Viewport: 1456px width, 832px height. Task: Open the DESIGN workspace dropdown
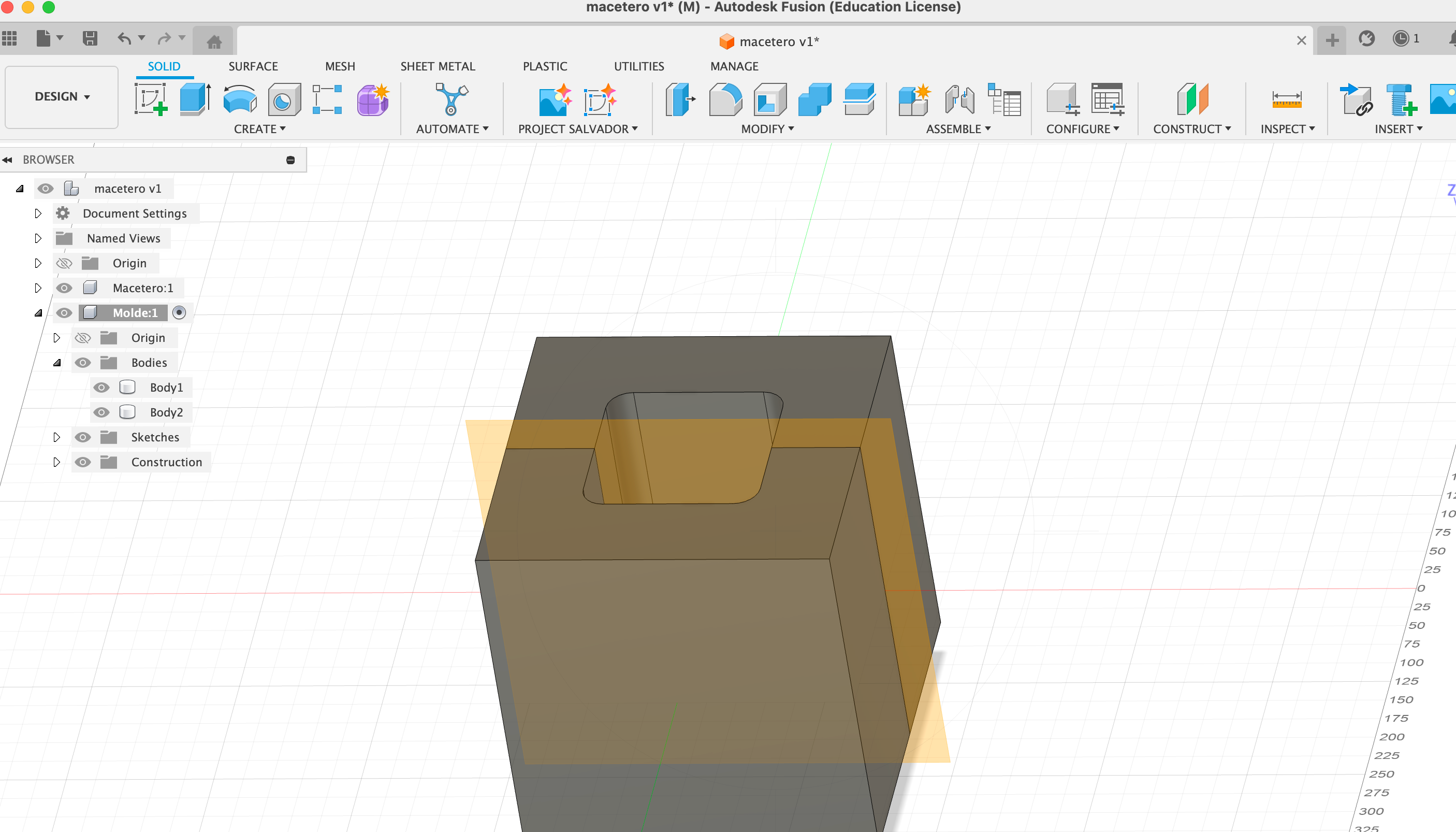tap(62, 96)
